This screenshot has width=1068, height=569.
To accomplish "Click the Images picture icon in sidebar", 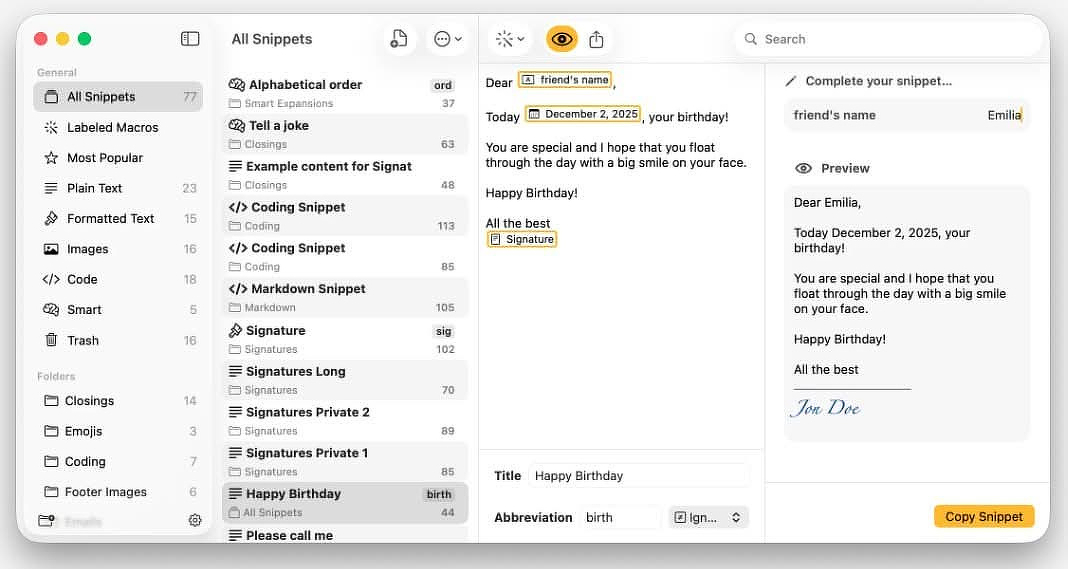I will coord(51,249).
